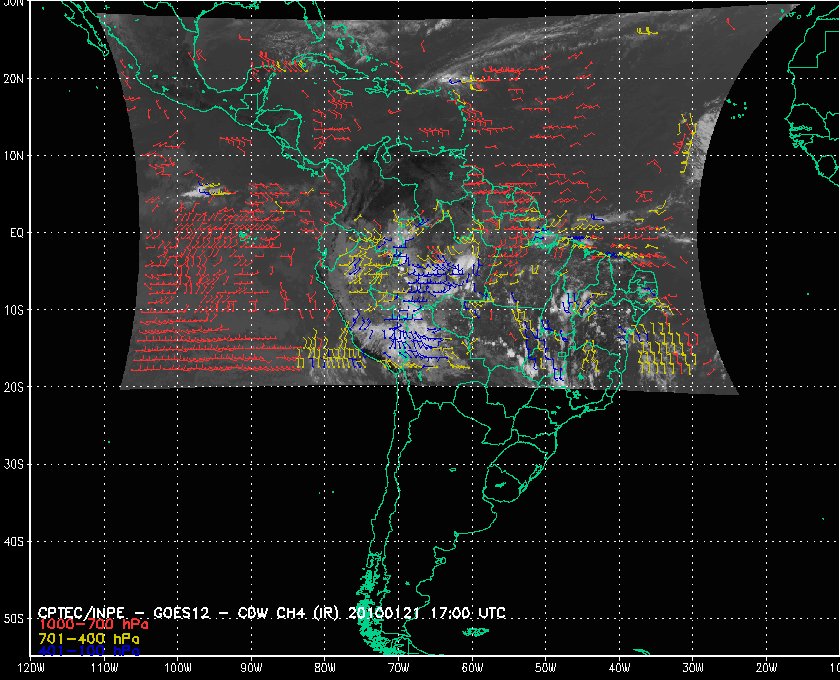
Task: Click the 40S latitude axis label
Action: pos(14,542)
